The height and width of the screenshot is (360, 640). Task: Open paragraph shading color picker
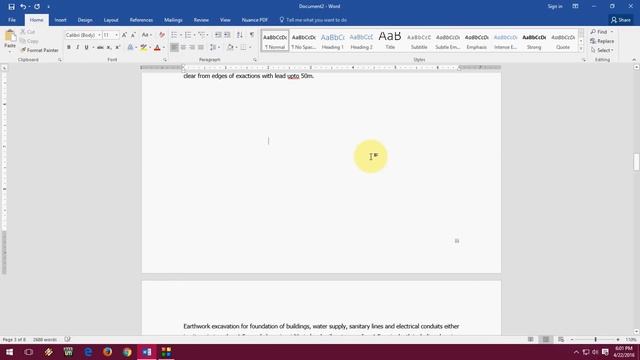(x=231, y=48)
